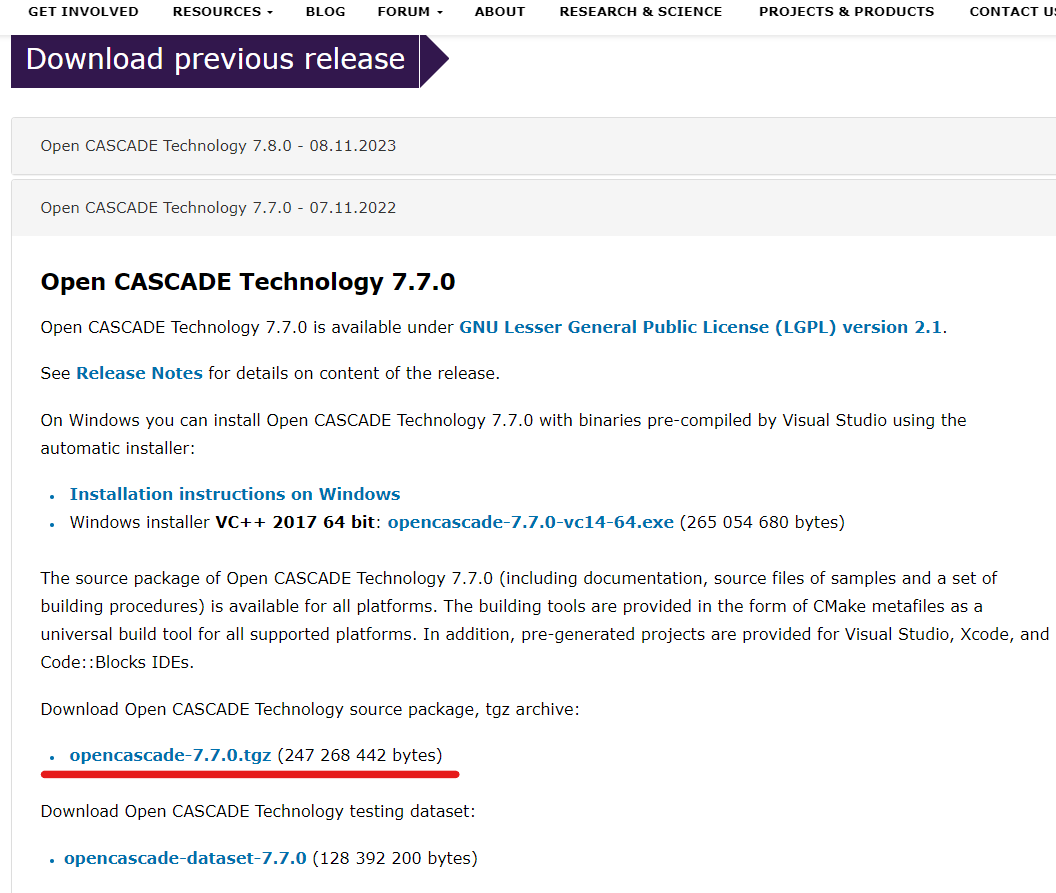Open the ABOUT page
Image resolution: width=1056 pixels, height=893 pixels.
[x=500, y=11]
